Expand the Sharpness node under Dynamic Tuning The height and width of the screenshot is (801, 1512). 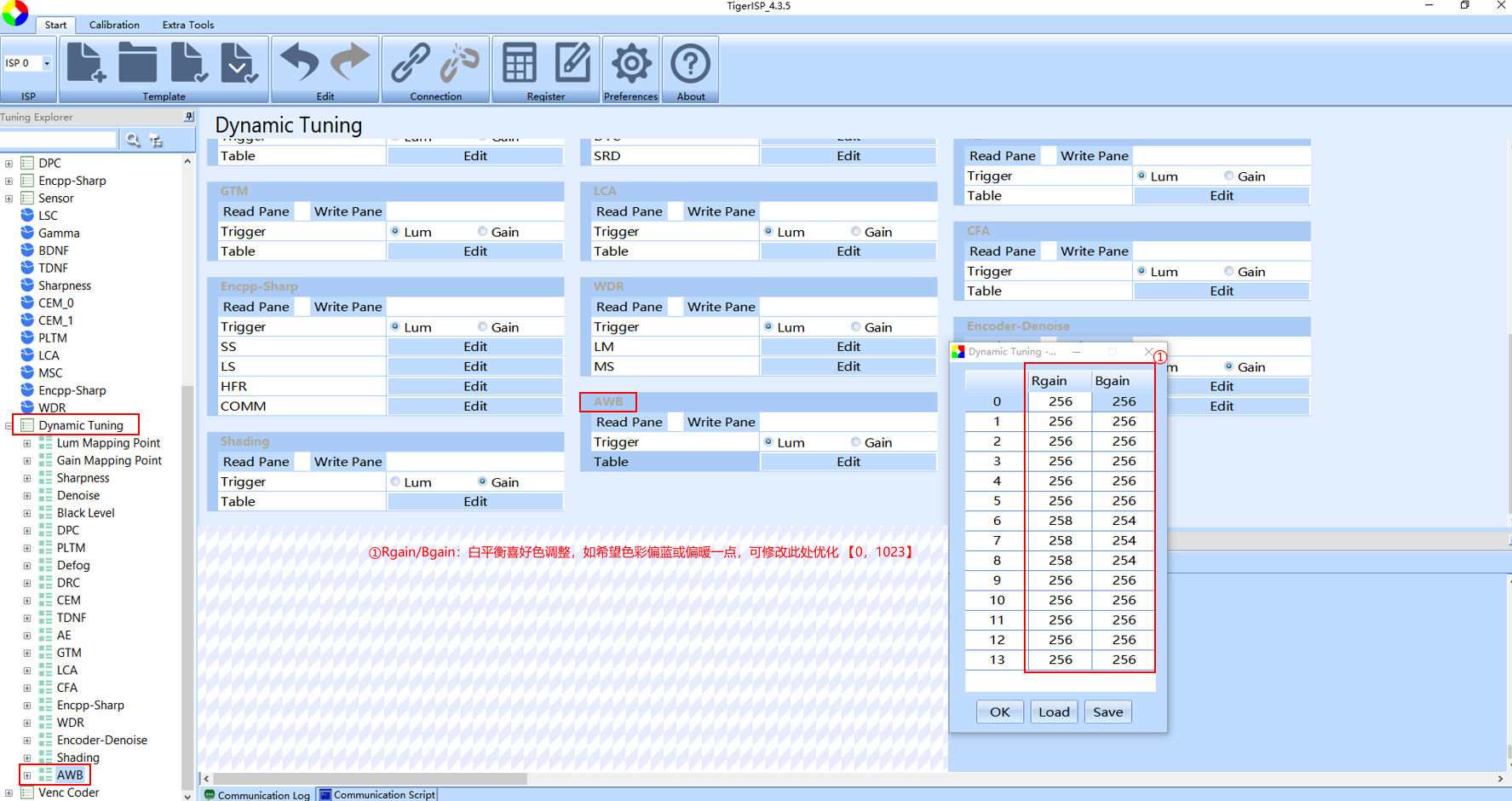(x=26, y=478)
